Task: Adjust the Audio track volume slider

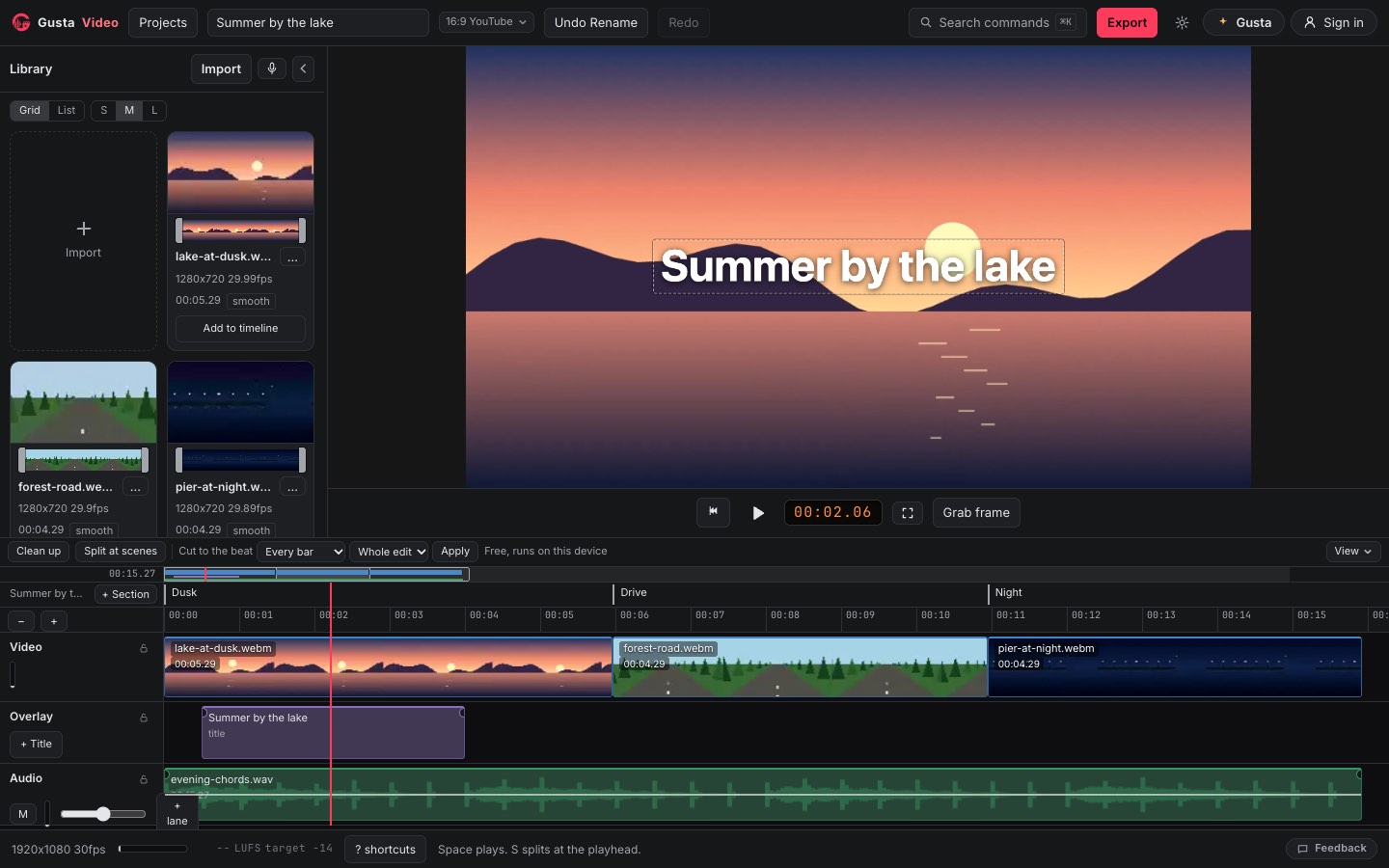Action: 103,814
